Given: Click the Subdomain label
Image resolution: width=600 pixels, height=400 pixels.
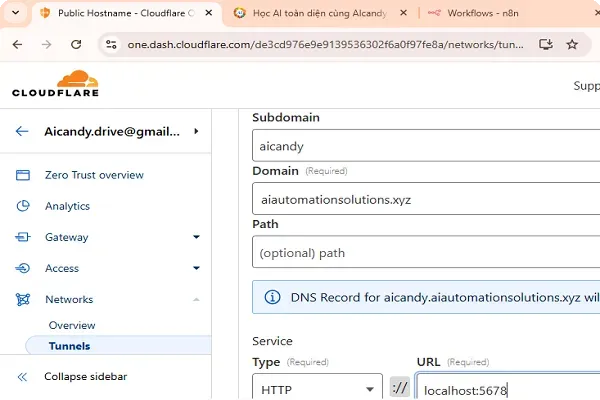Looking at the screenshot, I should click(x=286, y=118).
